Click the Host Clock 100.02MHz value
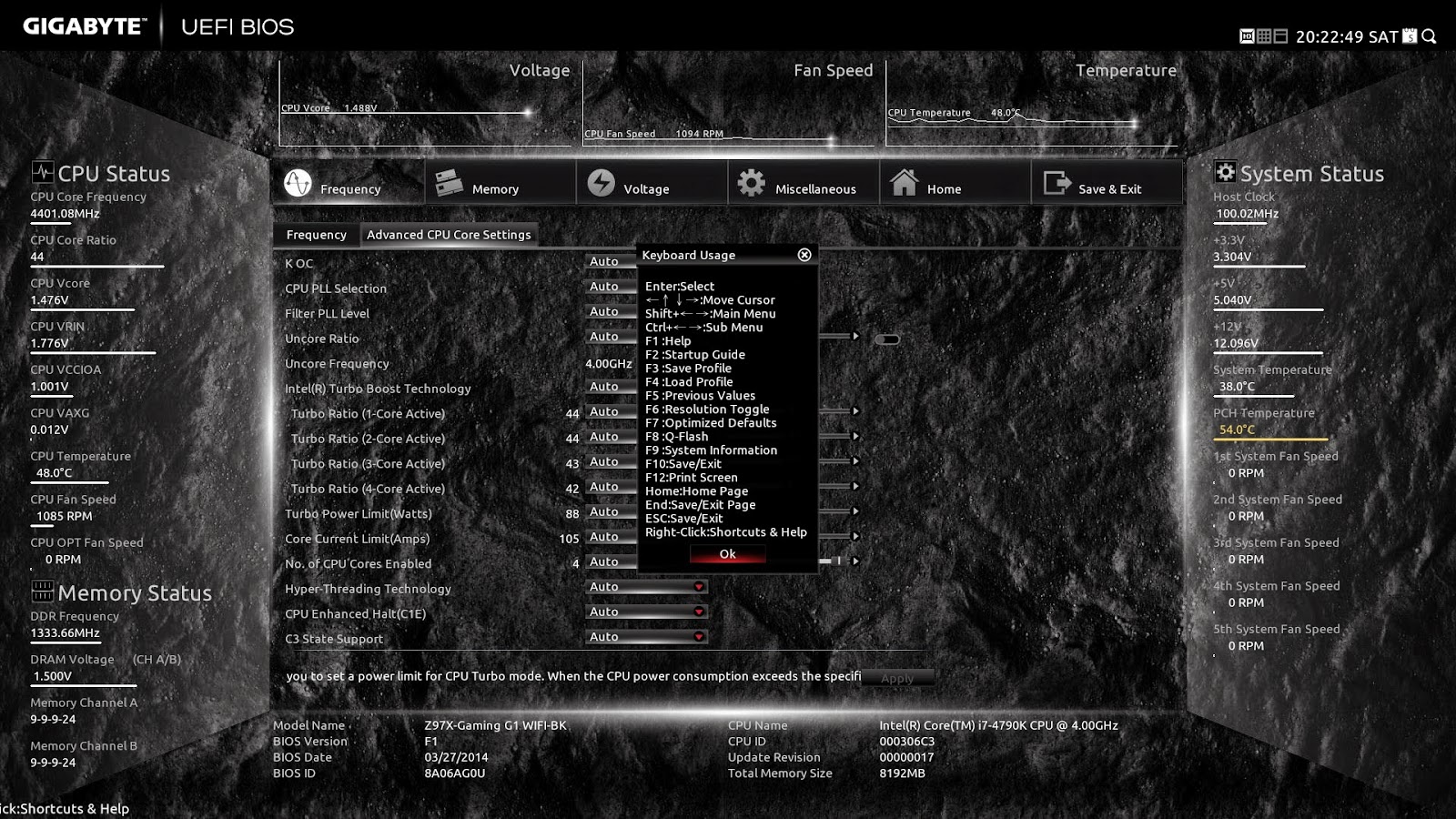Viewport: 1456px width, 819px height. pos(1248,214)
